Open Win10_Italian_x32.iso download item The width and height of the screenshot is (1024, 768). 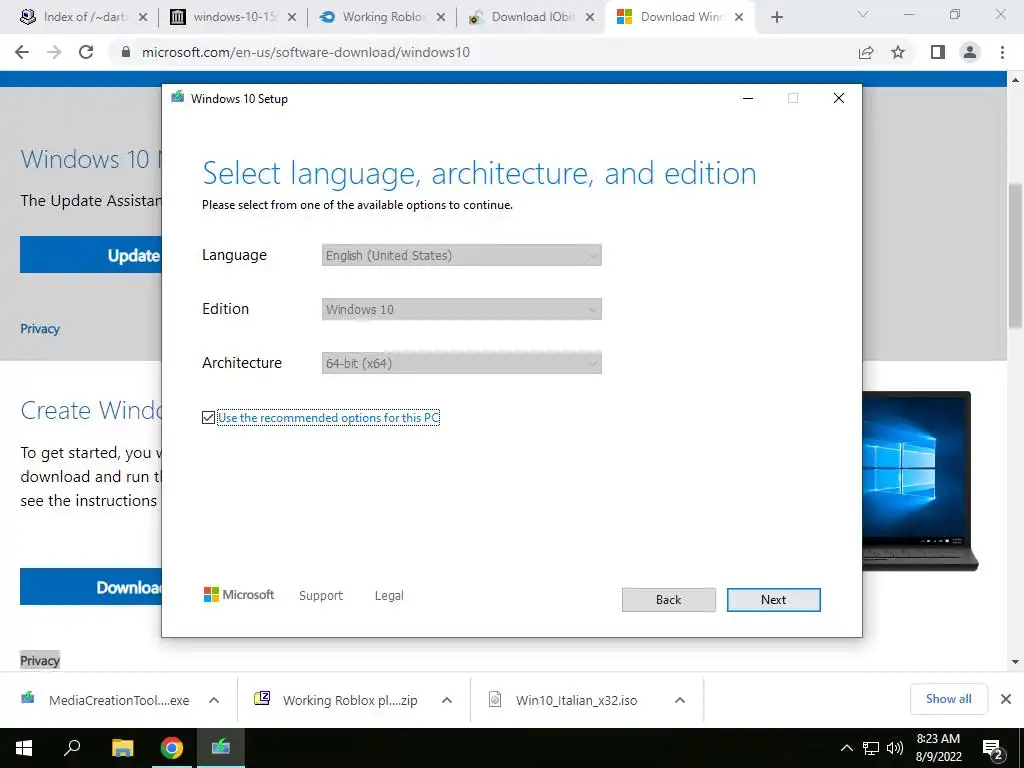pyautogui.click(x=563, y=700)
